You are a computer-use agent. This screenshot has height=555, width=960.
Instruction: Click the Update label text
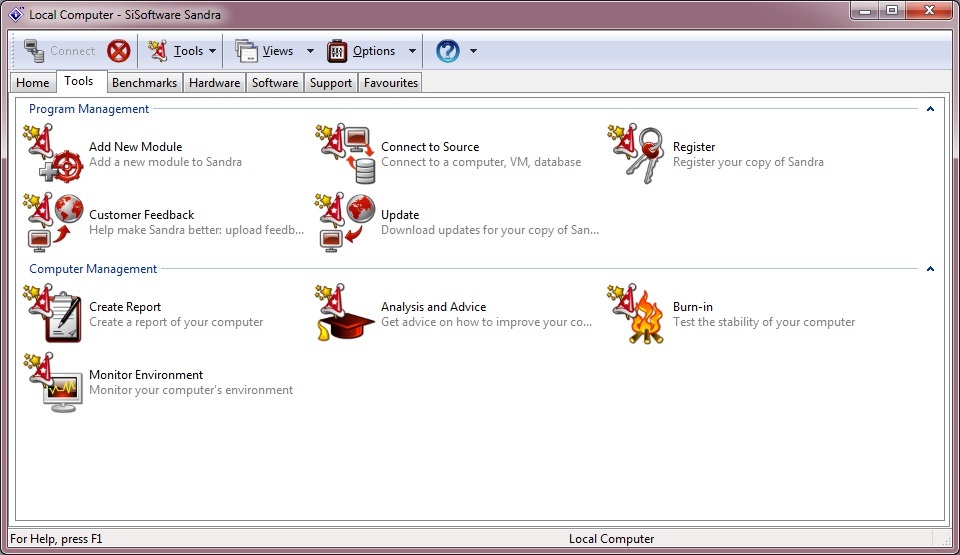[400, 215]
